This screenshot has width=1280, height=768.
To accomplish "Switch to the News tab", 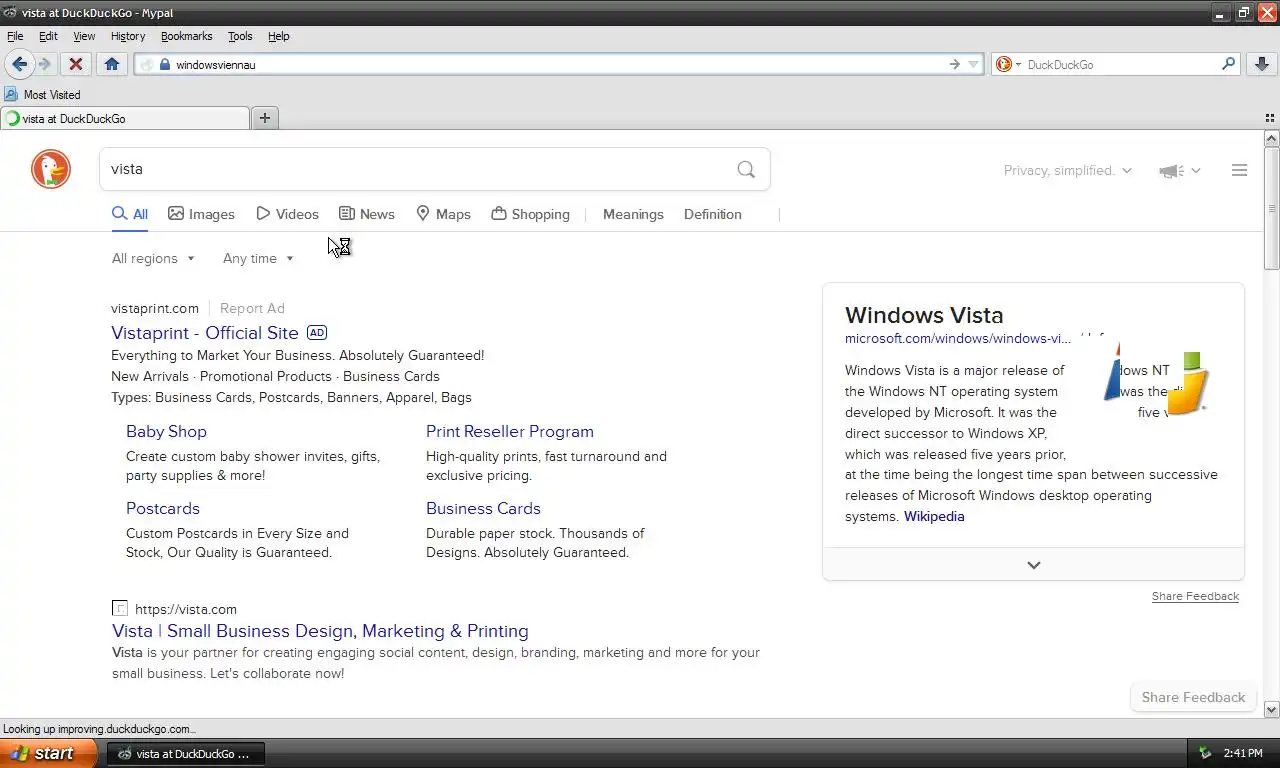I will (x=367, y=214).
